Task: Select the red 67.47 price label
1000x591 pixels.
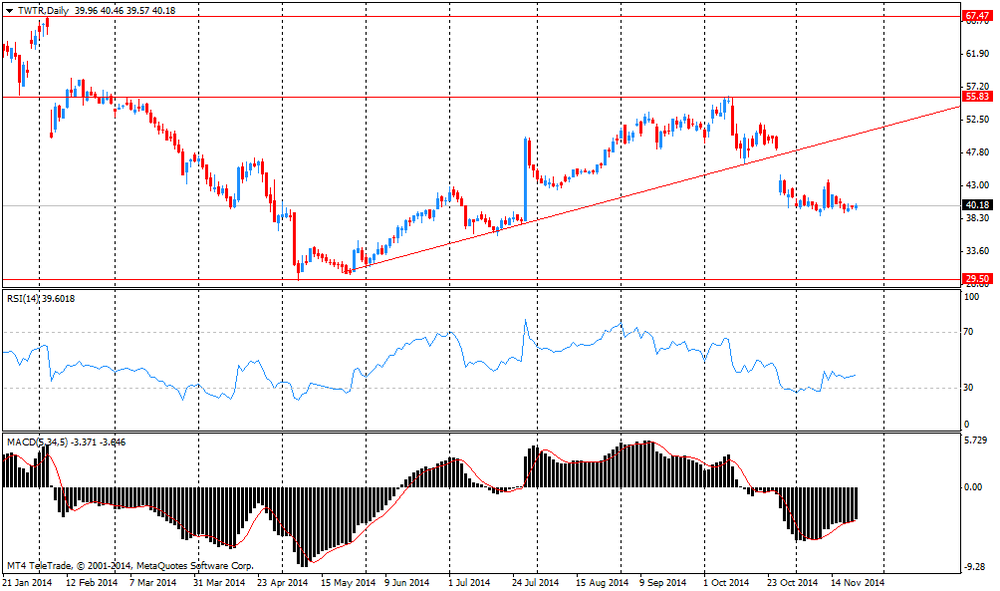Action: click(976, 16)
